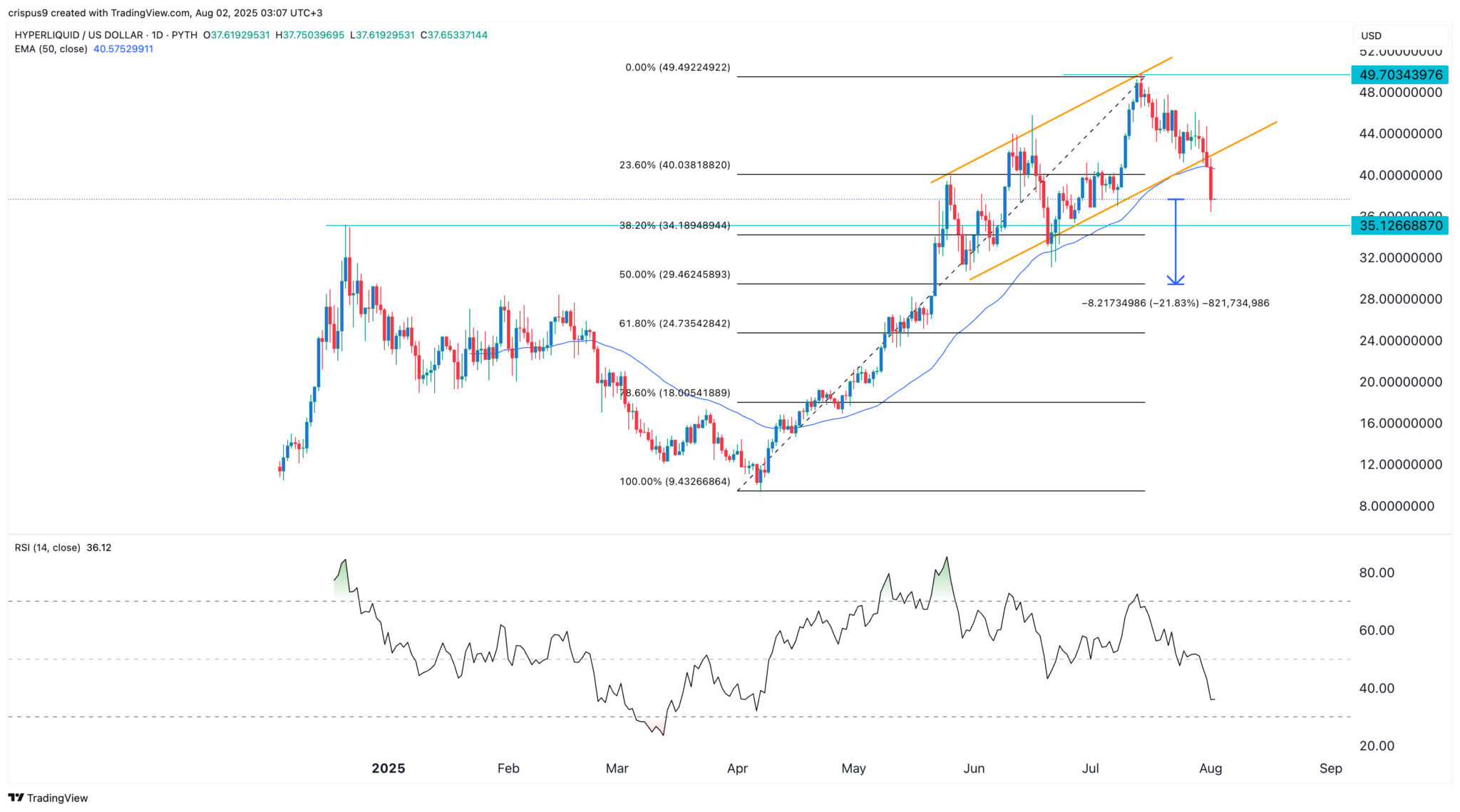The height and width of the screenshot is (812, 1460).
Task: Click the Mar label on time axis
Action: click(617, 769)
